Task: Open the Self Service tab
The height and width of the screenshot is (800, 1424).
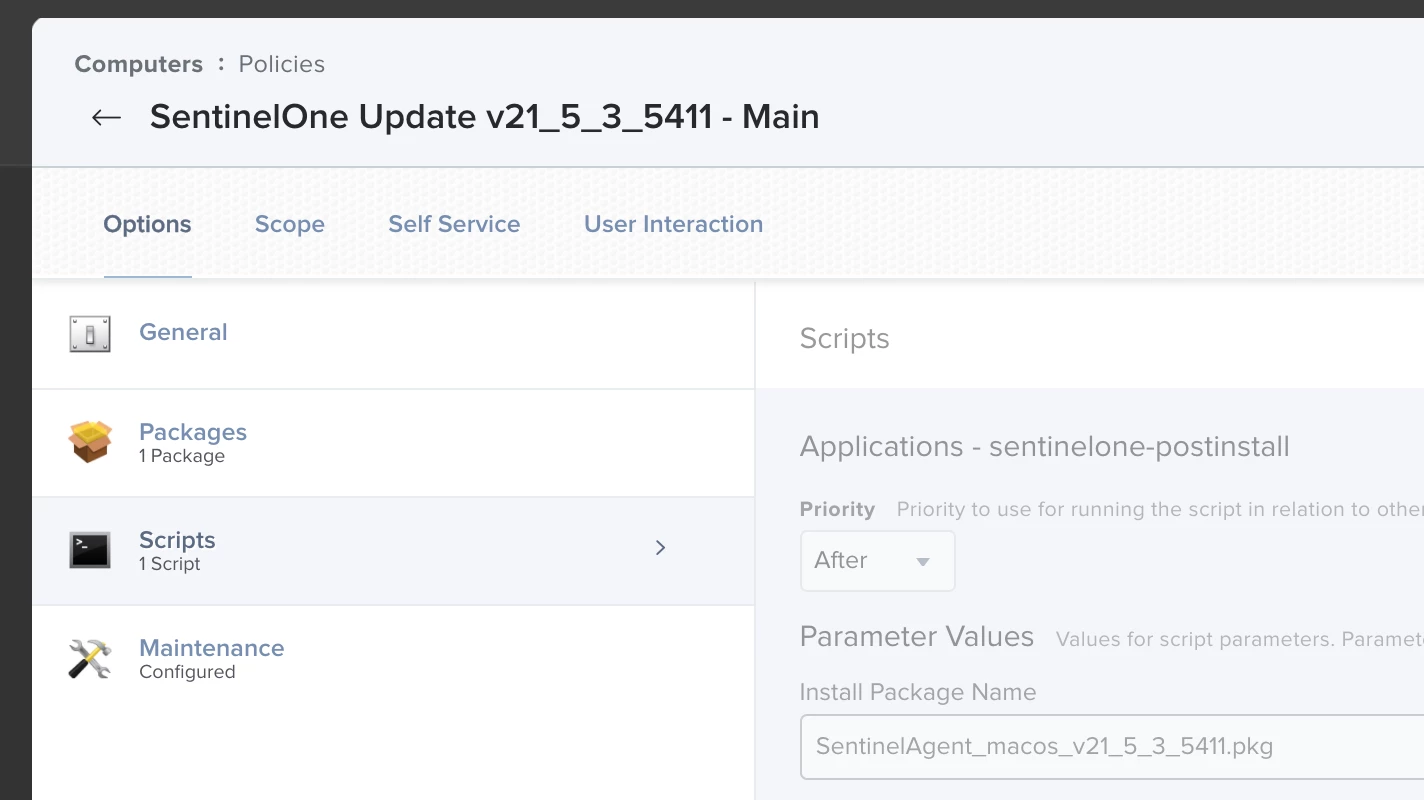Action: (x=454, y=224)
